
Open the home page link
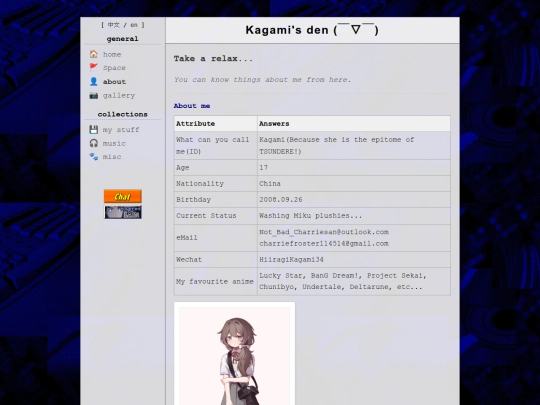[112, 54]
